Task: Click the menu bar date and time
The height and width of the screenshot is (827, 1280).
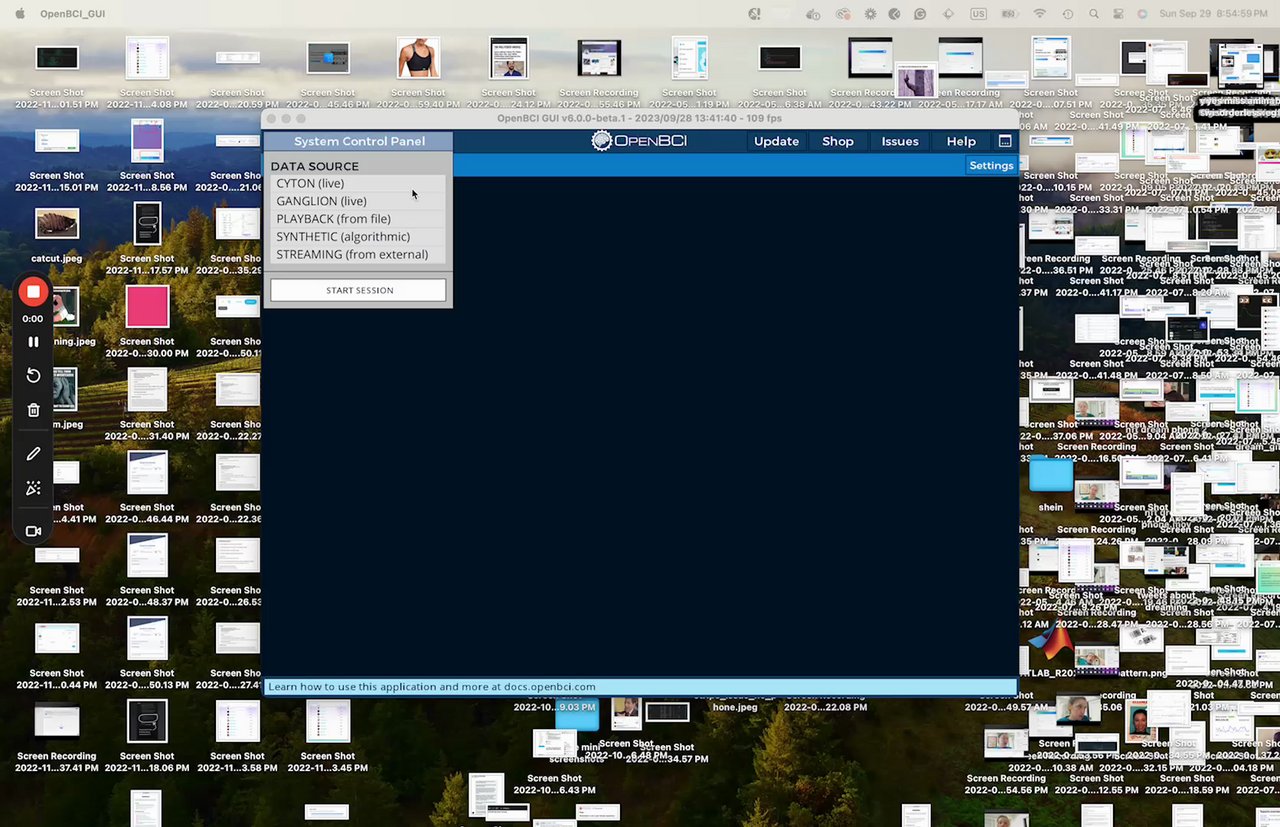Action: [1212, 14]
